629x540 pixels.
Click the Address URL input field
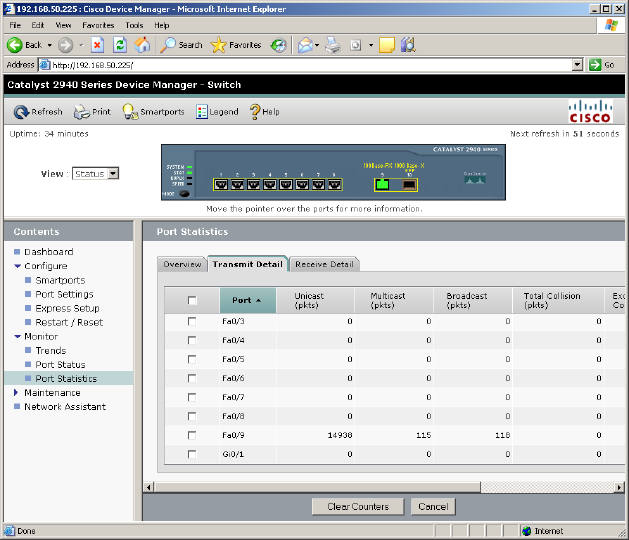pos(305,65)
